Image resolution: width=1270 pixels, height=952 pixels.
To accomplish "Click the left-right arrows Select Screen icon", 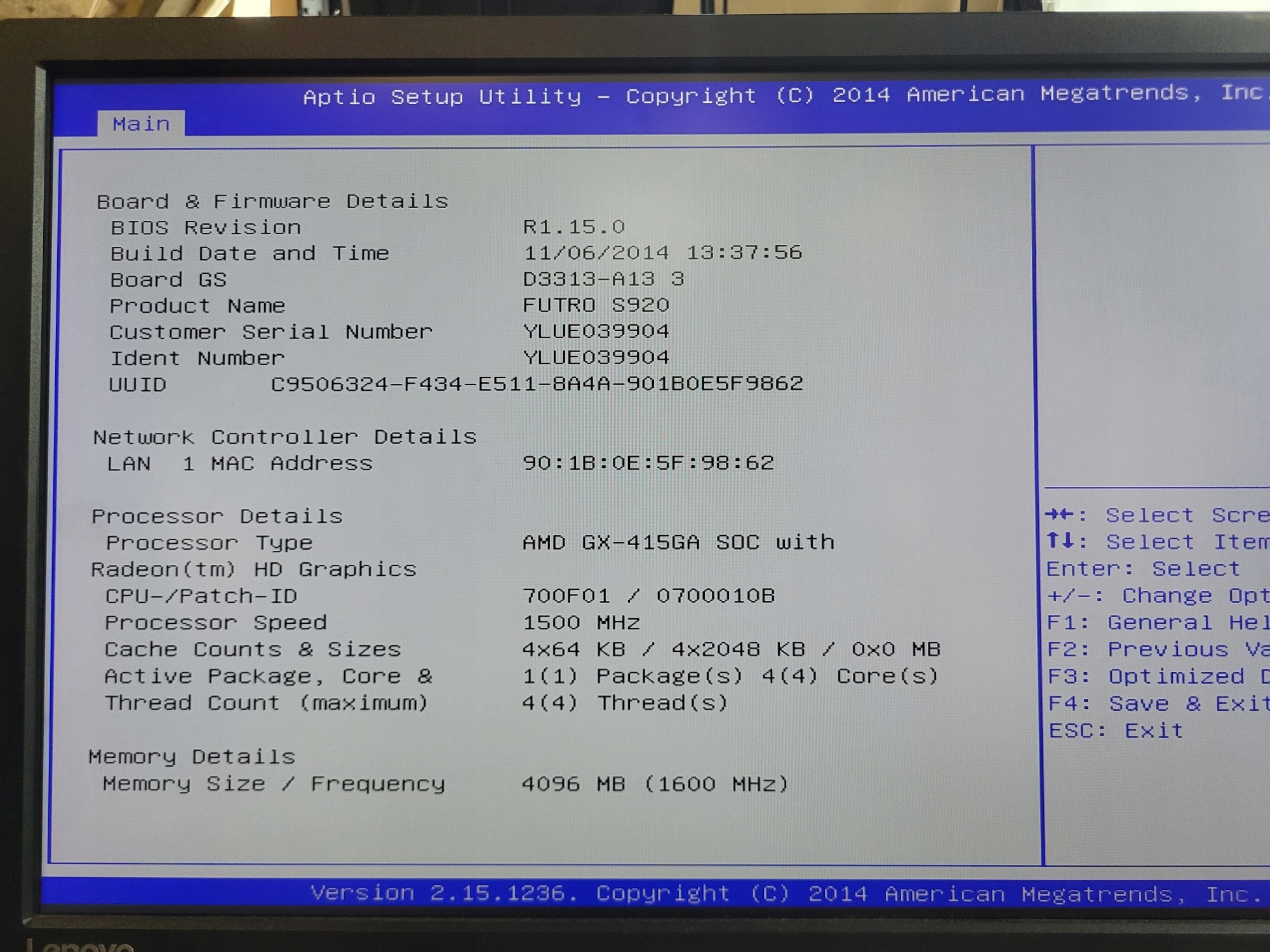I will click(1059, 515).
